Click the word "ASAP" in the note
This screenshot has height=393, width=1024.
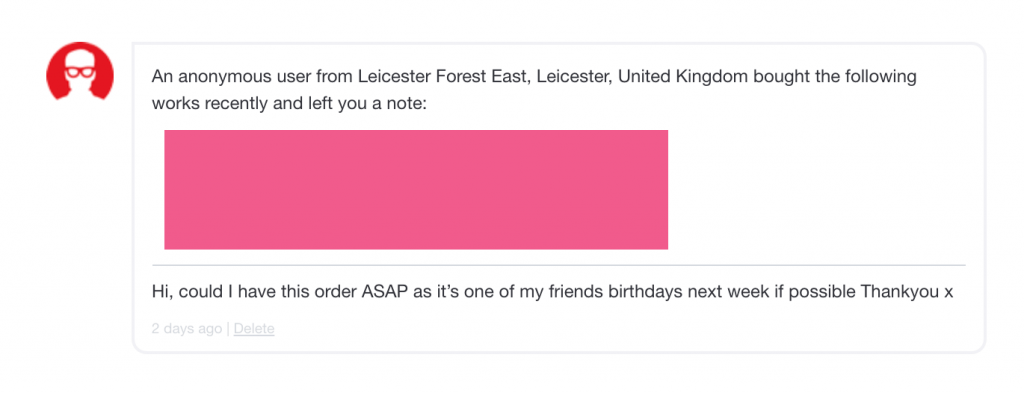point(385,291)
